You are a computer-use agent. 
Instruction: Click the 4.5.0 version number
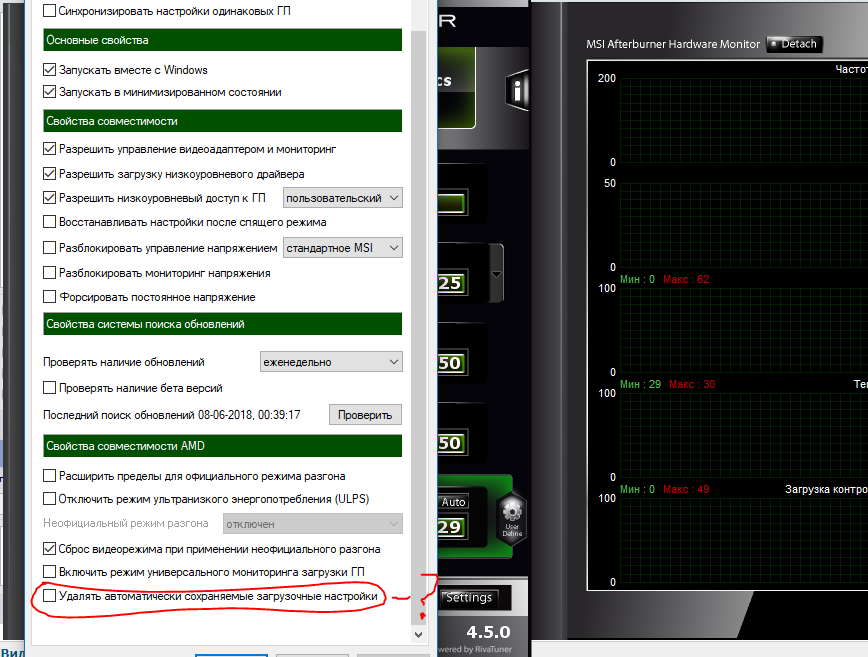[x=488, y=632]
